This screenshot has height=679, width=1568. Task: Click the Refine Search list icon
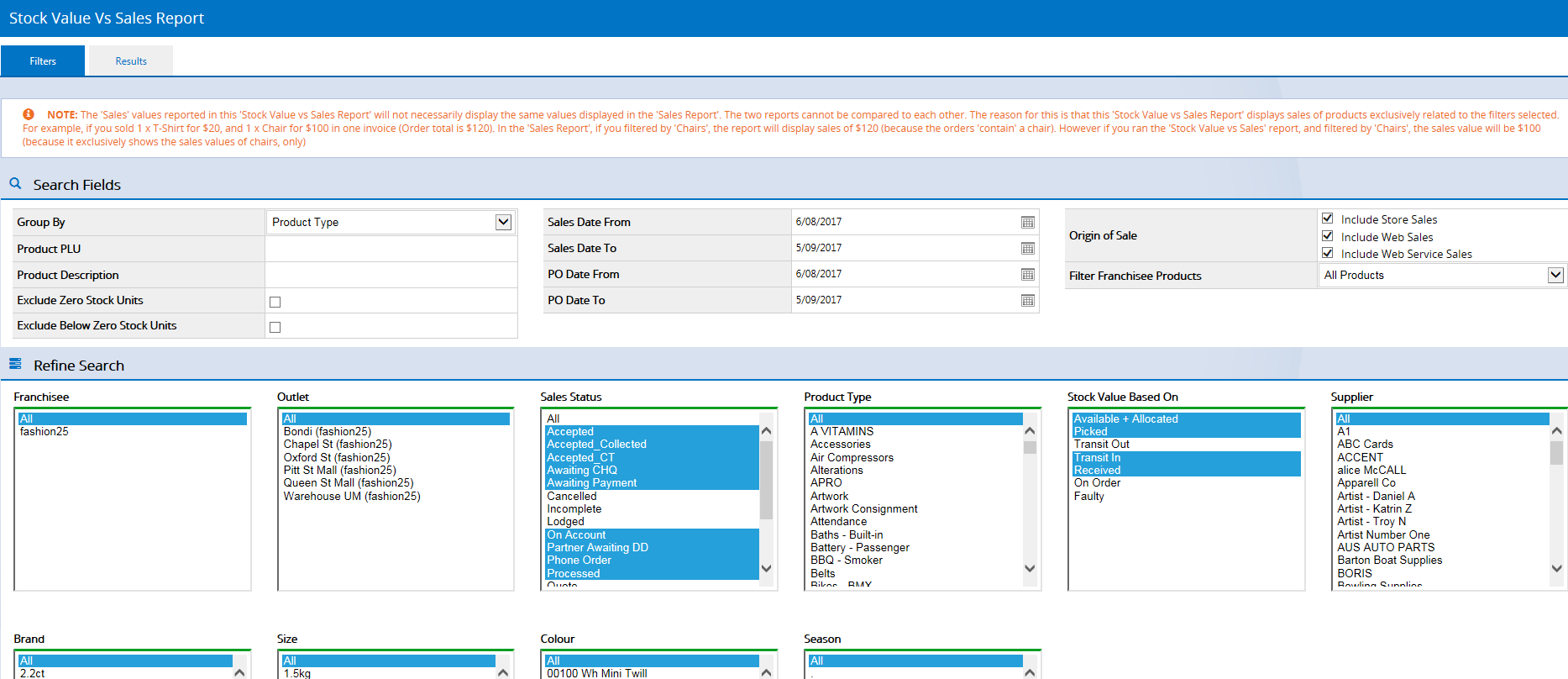tap(15, 364)
